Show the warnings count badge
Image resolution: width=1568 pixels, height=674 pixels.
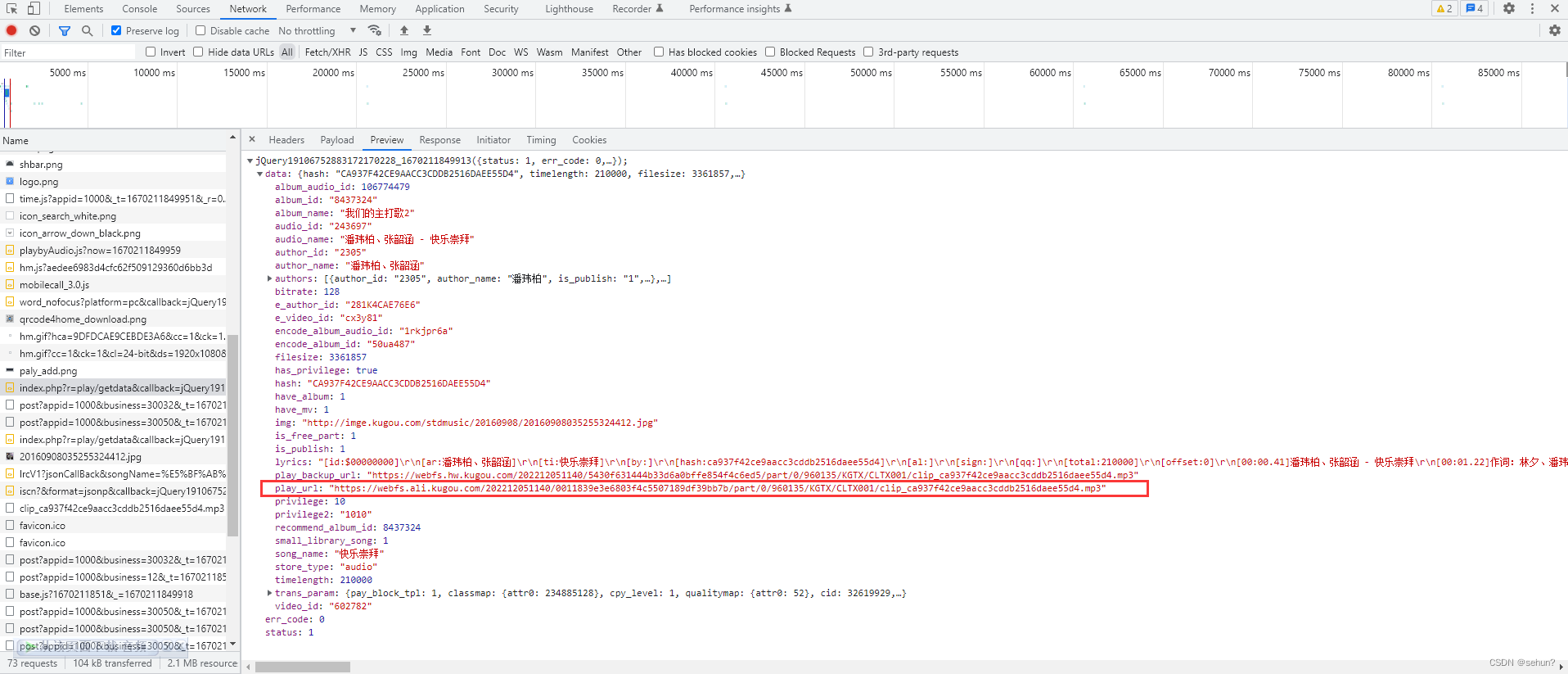(x=1444, y=8)
